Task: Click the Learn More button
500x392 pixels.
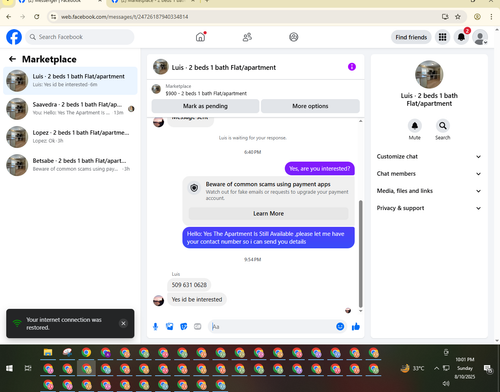Action: 268,213
